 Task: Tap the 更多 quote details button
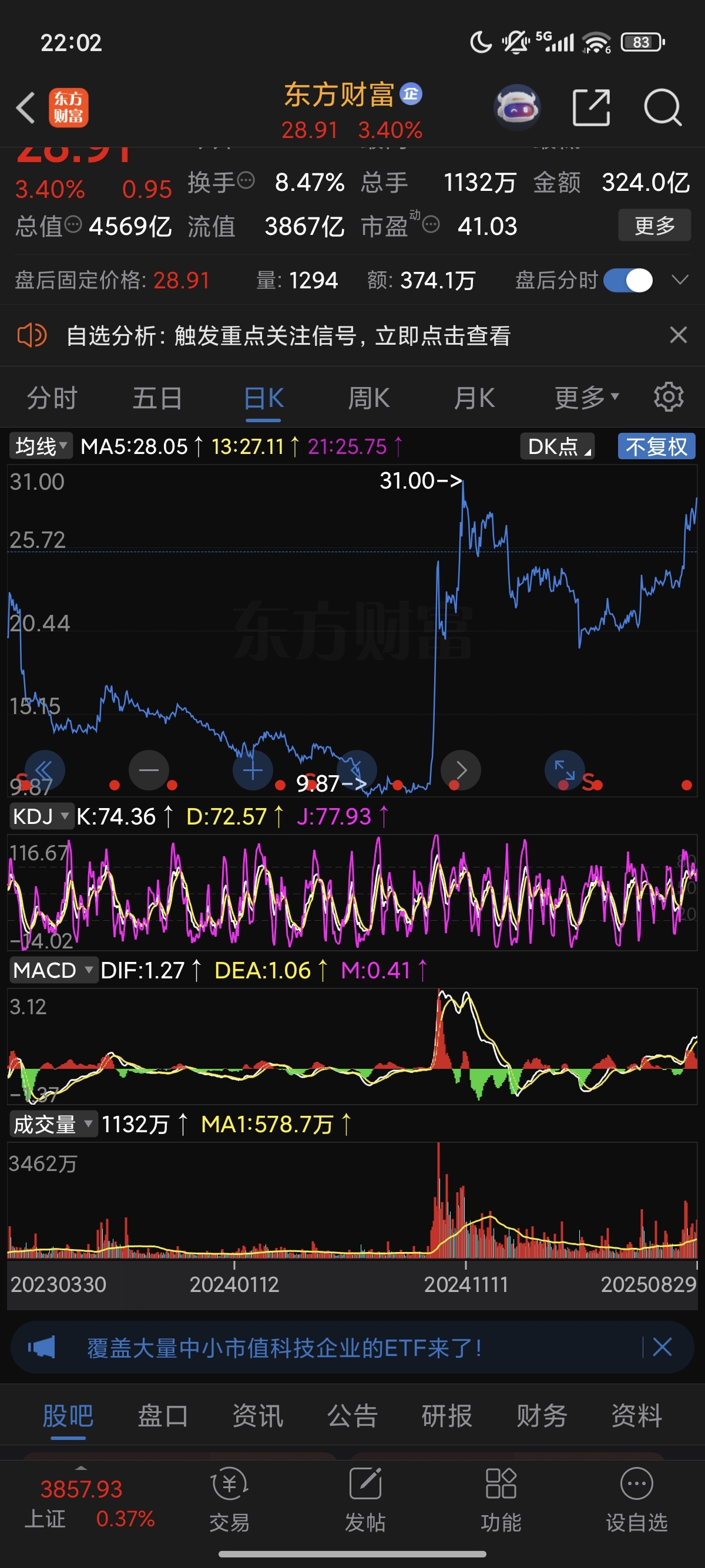tap(654, 226)
